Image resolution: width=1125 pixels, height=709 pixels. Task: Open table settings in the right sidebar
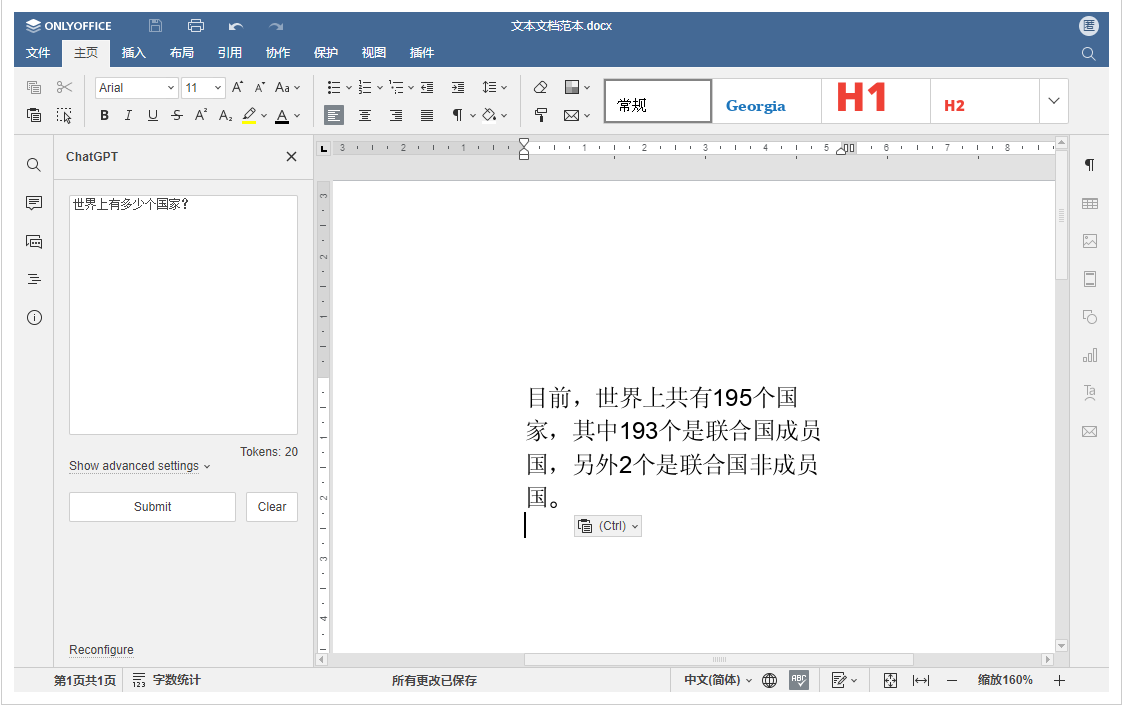pyautogui.click(x=1089, y=203)
